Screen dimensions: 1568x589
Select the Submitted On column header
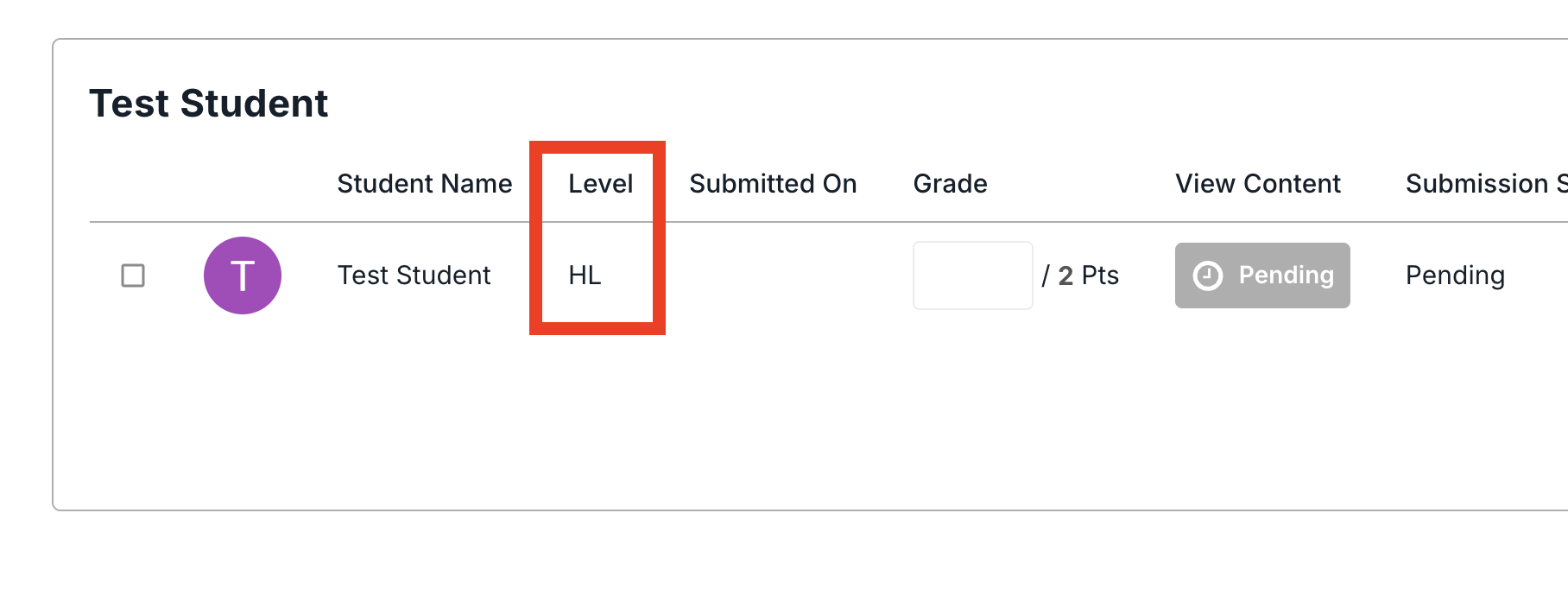[773, 184]
